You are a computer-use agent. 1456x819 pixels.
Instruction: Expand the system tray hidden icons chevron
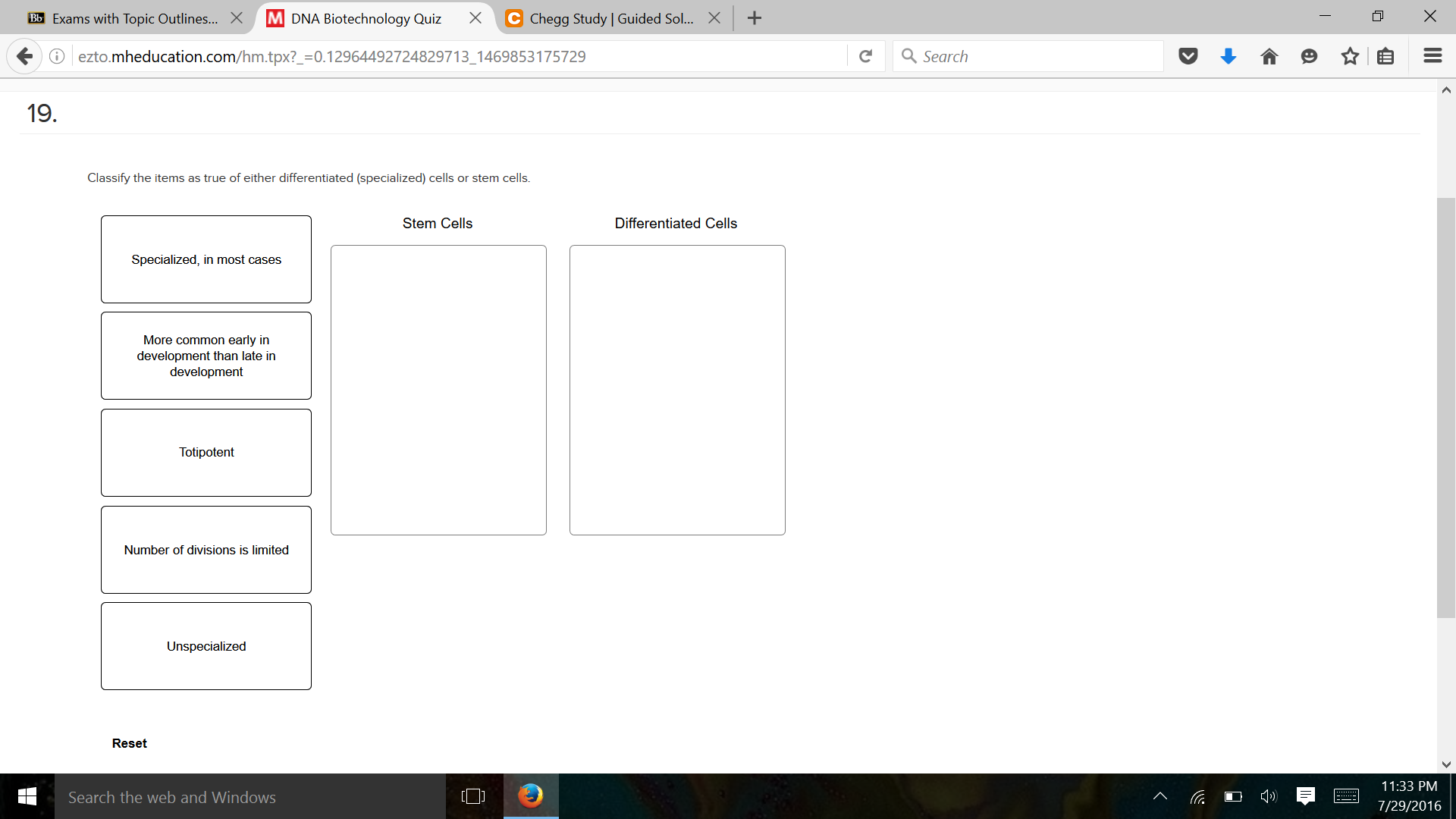point(1159,796)
